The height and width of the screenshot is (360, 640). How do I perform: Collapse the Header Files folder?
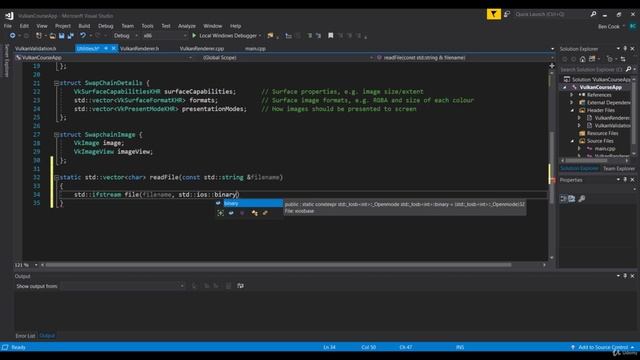pos(572,110)
